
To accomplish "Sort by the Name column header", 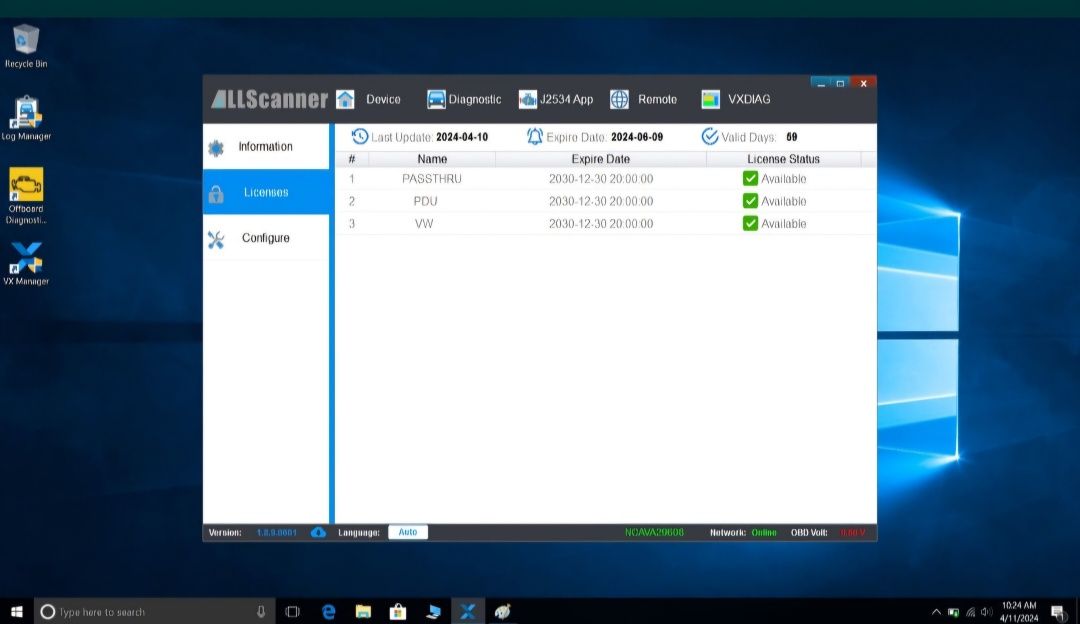I will [x=432, y=159].
